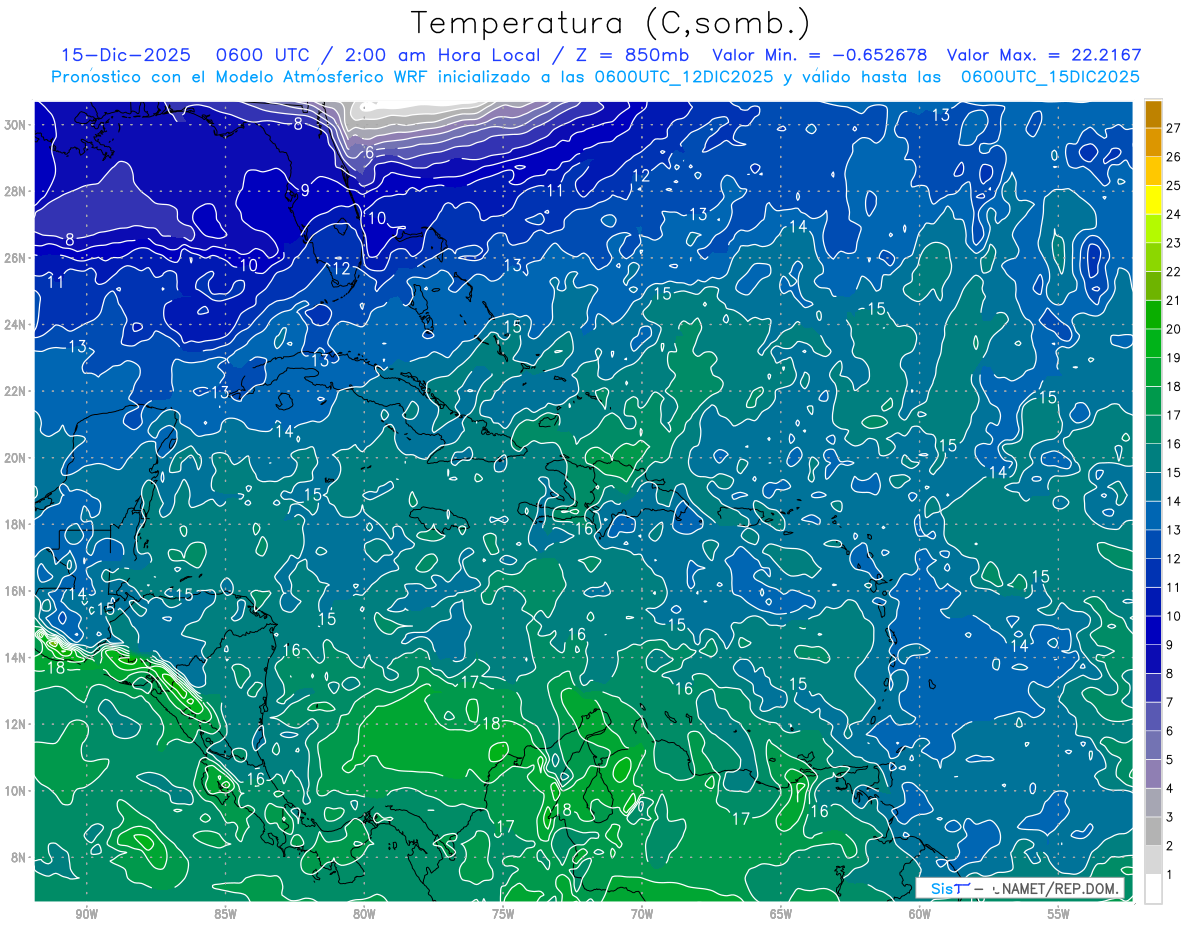This screenshot has height=927, width=1200.
Task: Click the '24N' latitude axis label
Action: [x=17, y=325]
